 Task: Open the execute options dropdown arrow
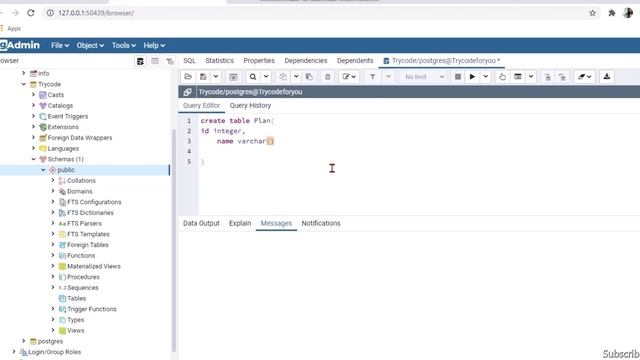tap(485, 77)
